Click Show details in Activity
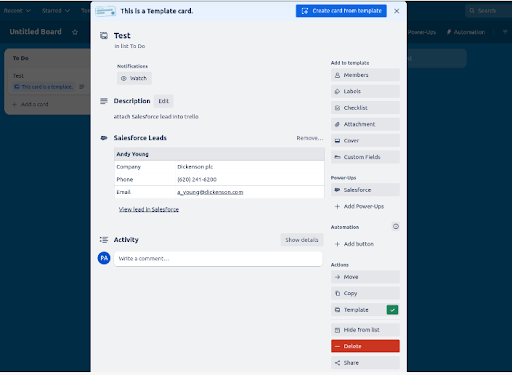This screenshot has width=512, height=375. (302, 240)
